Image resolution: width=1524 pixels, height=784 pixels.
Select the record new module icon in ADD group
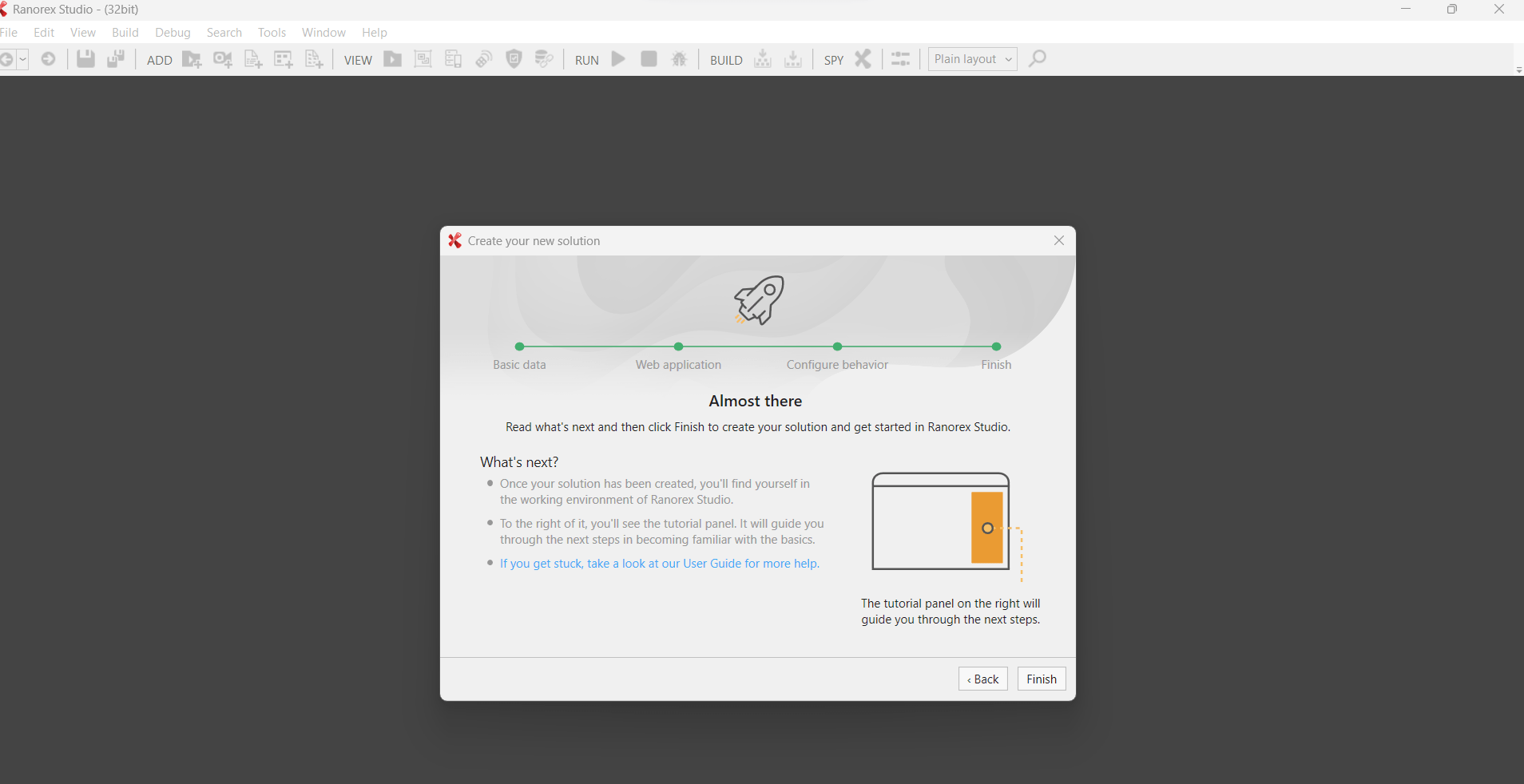tap(223, 58)
